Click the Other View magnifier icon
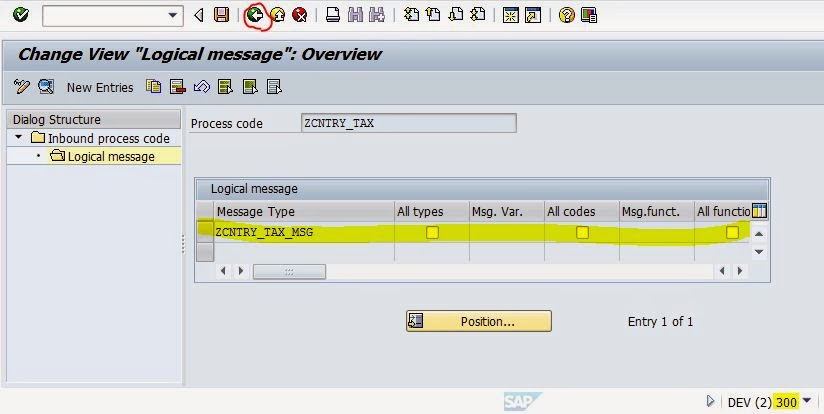Image resolution: width=824 pixels, height=414 pixels. click(46, 86)
